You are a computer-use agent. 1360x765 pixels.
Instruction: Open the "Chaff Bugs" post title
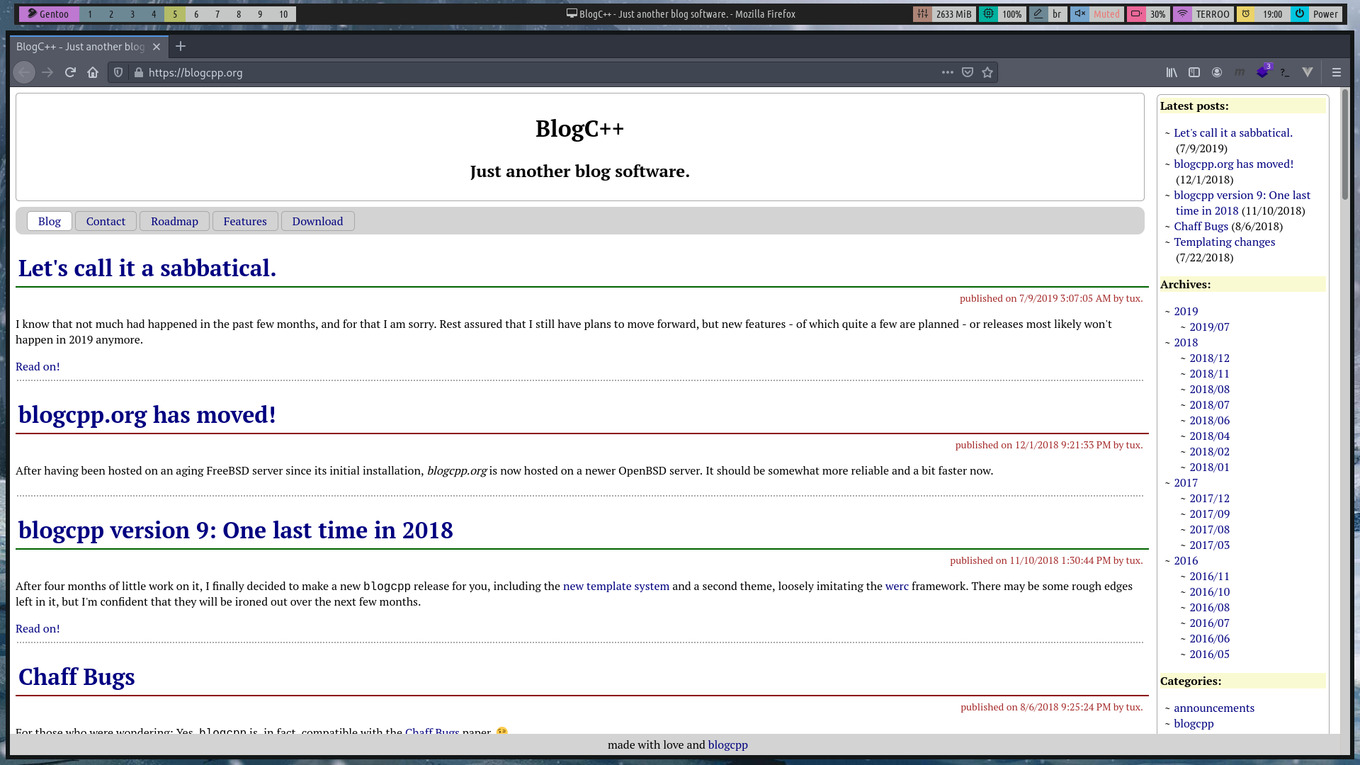click(77, 677)
